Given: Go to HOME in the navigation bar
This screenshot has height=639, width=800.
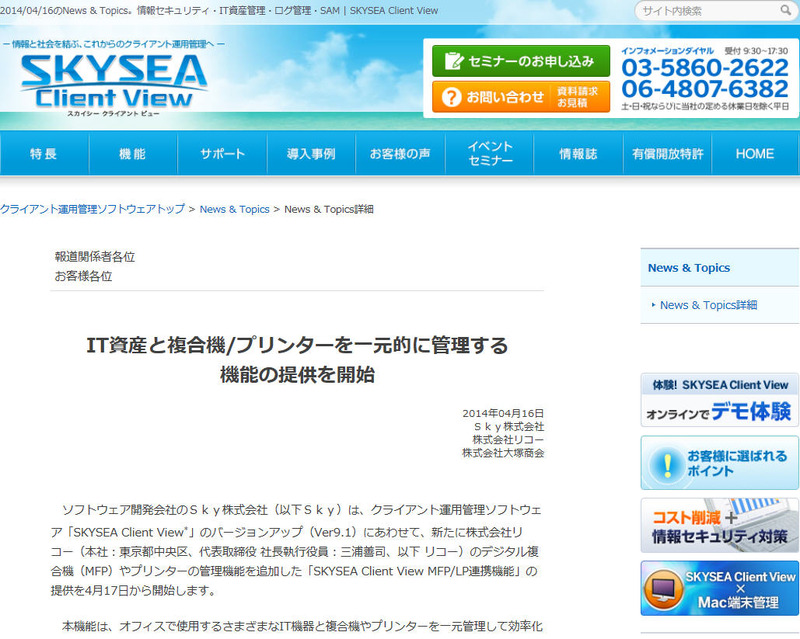Looking at the screenshot, I should click(x=755, y=154).
